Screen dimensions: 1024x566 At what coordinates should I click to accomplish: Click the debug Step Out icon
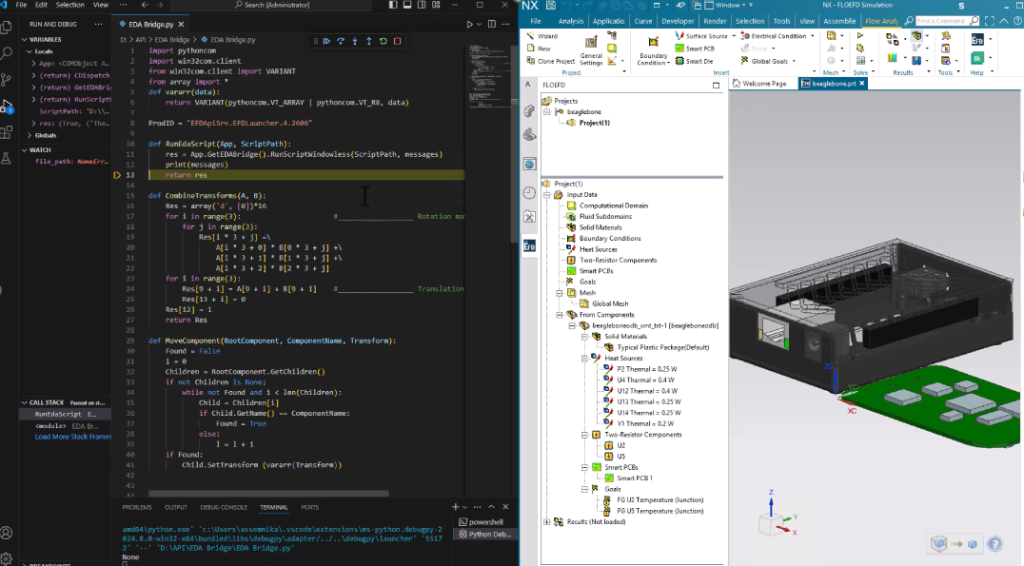pyautogui.click(x=369, y=41)
